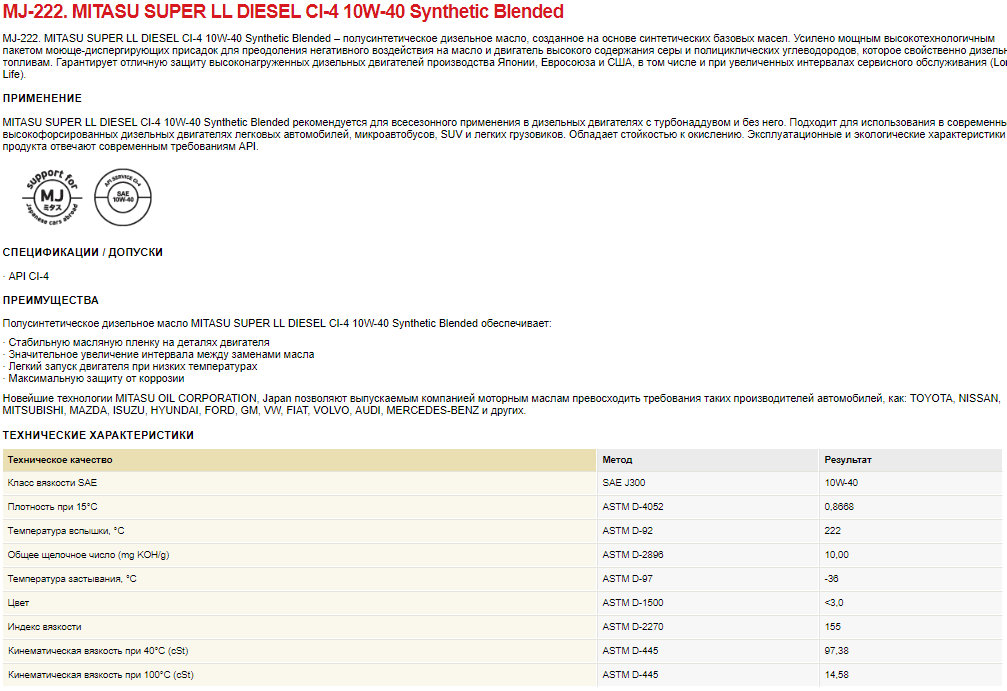Click the ПРЕИМУЩЕСТВА section heading

51,300
